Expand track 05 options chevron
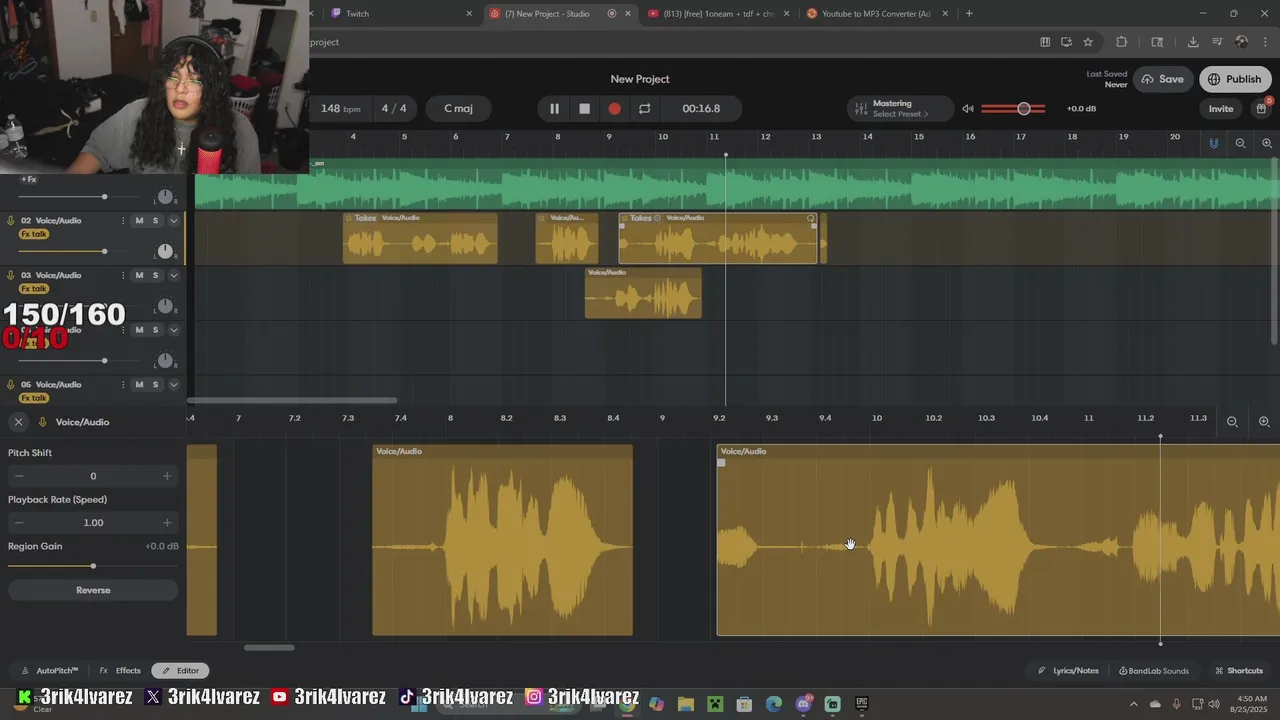 (x=173, y=384)
